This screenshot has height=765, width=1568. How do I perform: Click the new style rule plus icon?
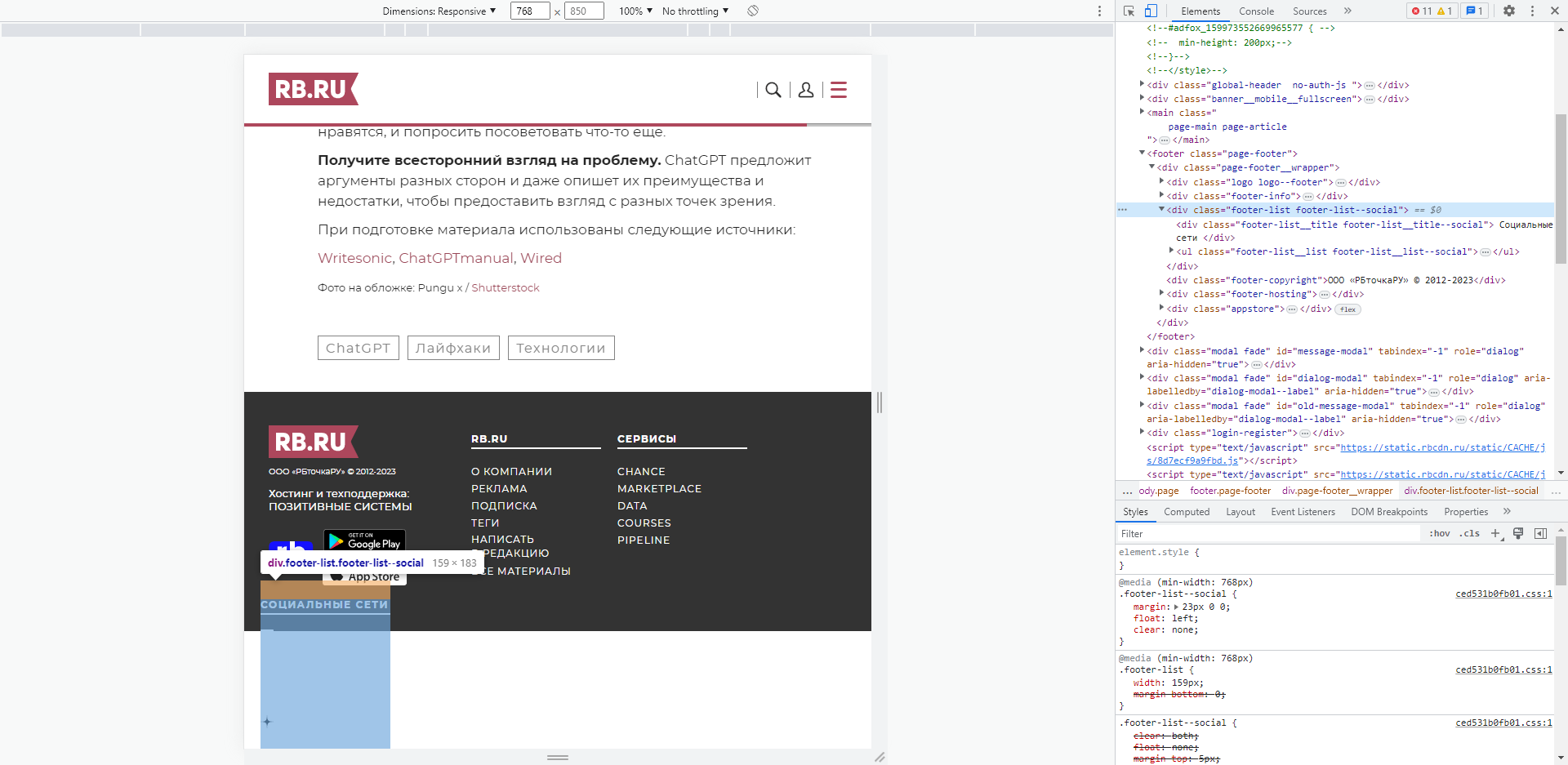pos(1495,533)
